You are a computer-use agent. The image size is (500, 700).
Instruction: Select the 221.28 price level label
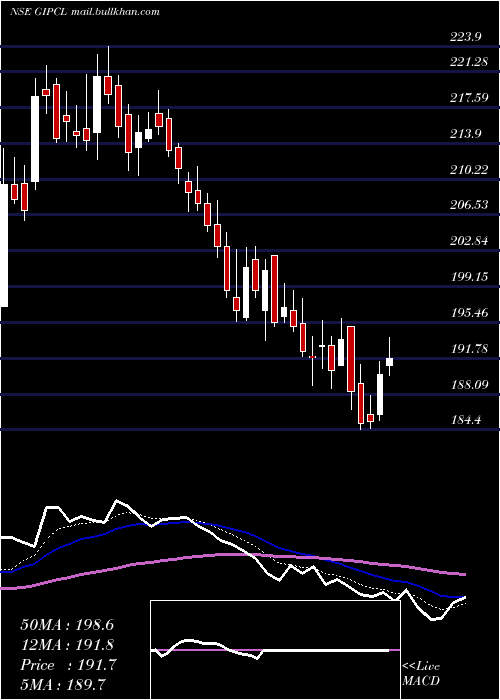point(468,62)
